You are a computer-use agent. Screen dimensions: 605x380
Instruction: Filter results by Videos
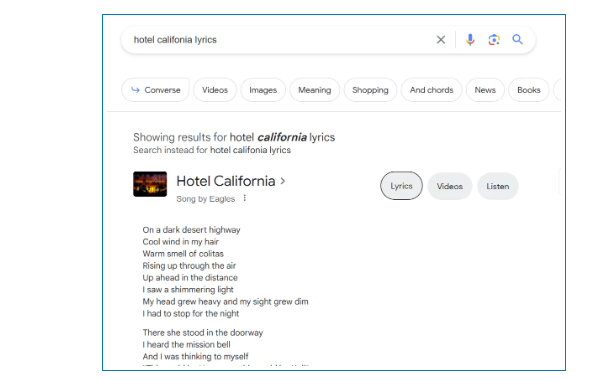coord(215,90)
